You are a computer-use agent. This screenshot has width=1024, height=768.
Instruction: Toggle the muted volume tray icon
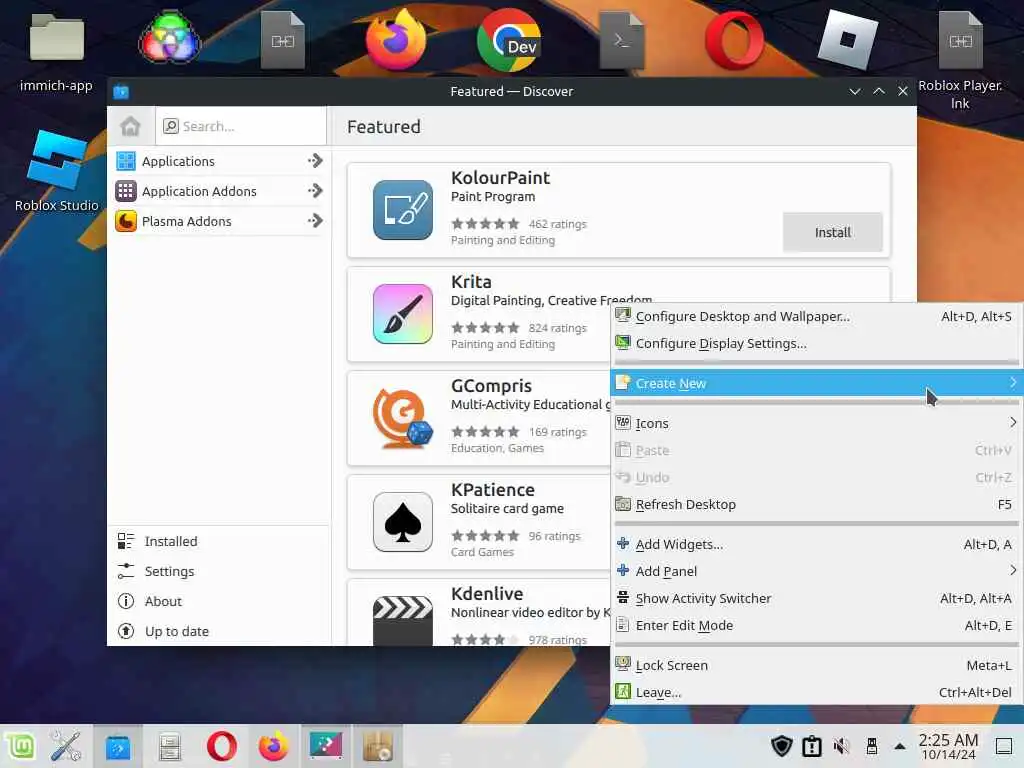click(x=842, y=746)
